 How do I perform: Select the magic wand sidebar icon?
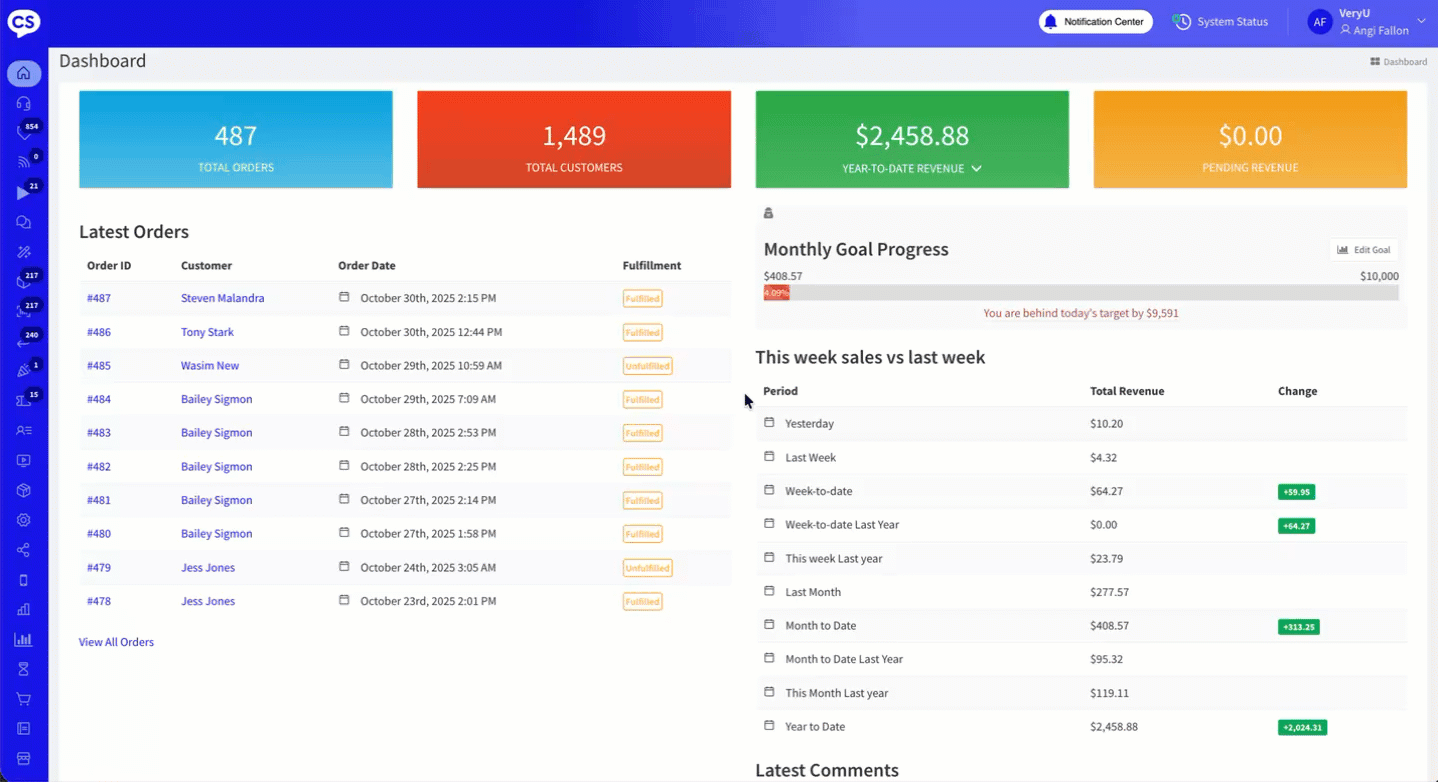pos(24,252)
